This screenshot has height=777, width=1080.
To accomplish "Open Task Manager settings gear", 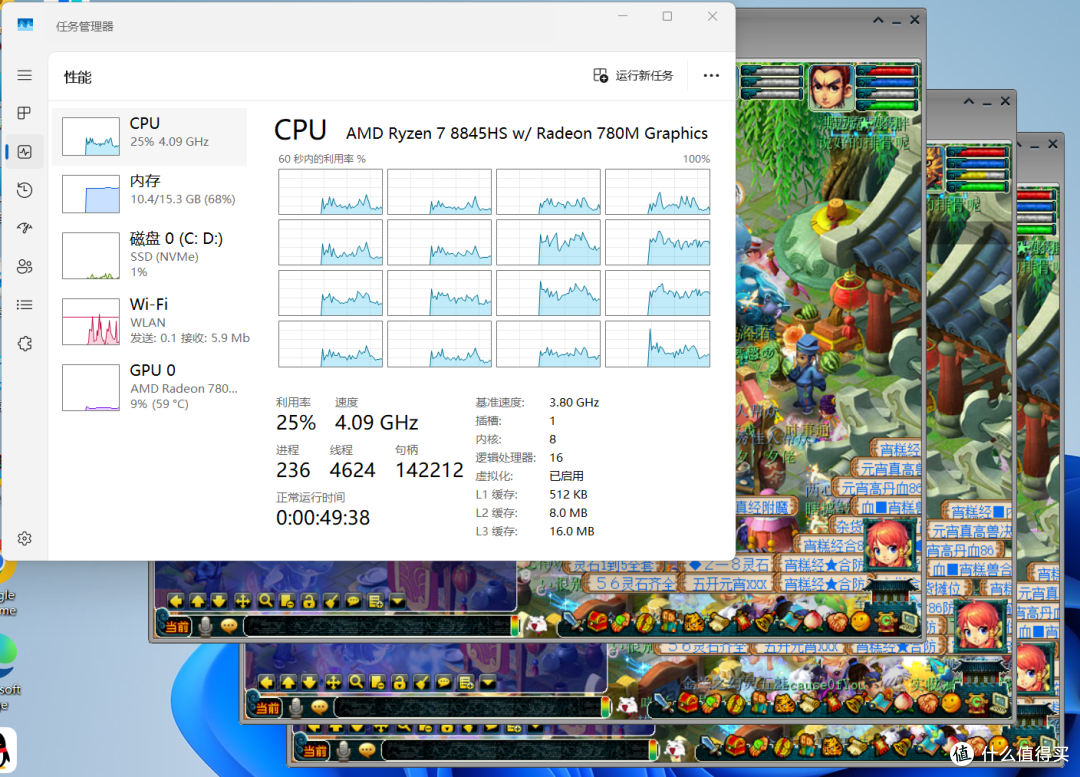I will (x=25, y=539).
